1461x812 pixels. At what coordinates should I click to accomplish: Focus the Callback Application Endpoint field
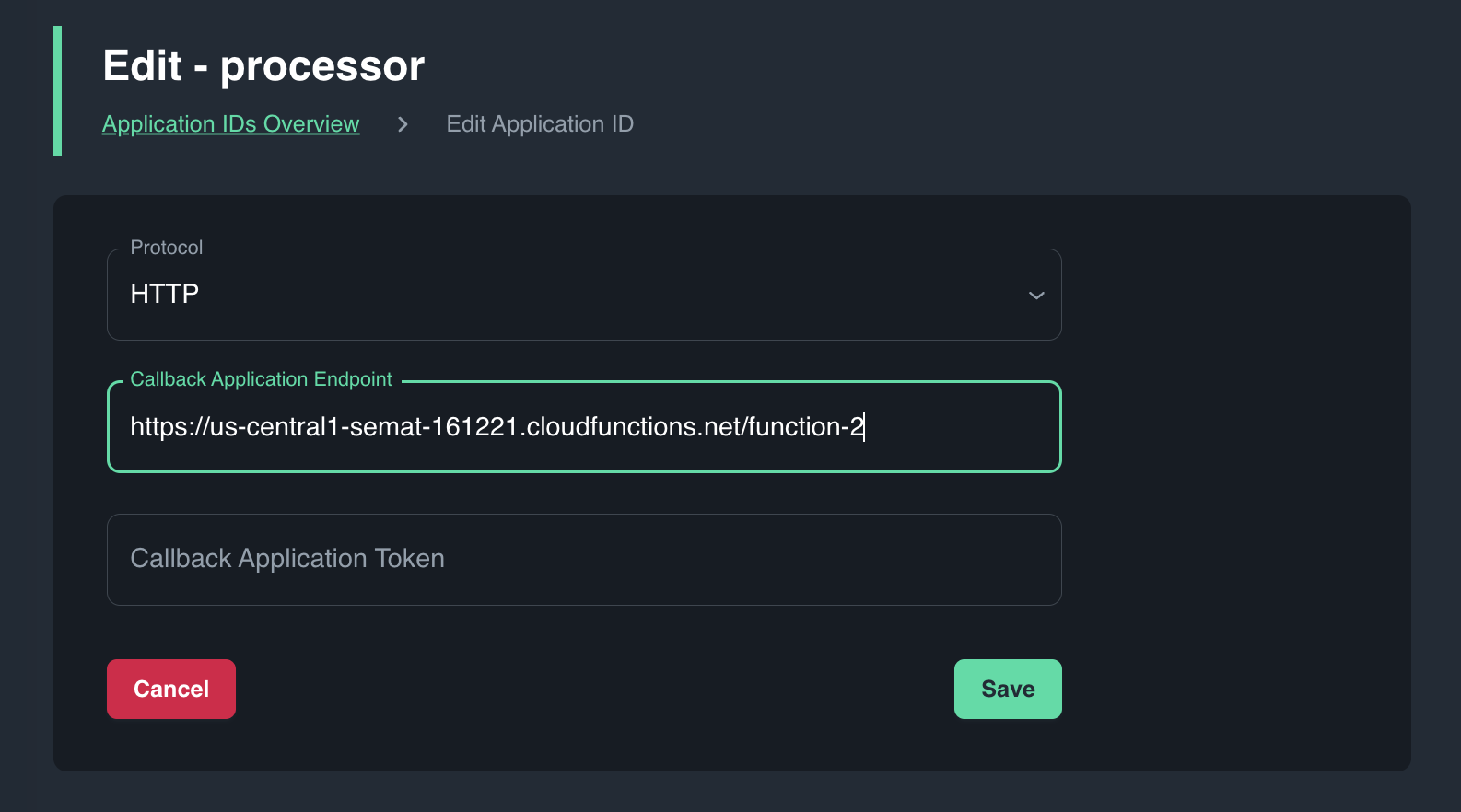(x=958, y=427)
